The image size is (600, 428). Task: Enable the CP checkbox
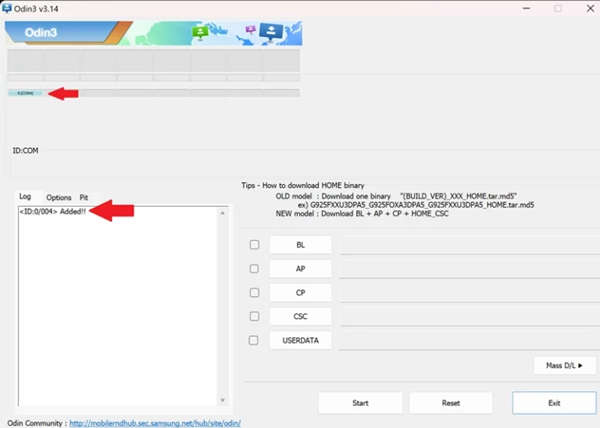pos(254,293)
